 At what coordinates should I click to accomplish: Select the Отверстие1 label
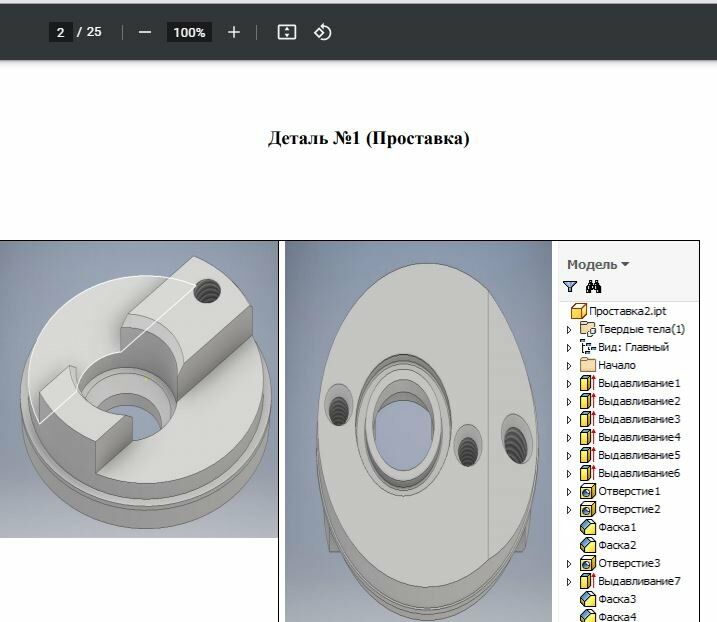click(629, 491)
